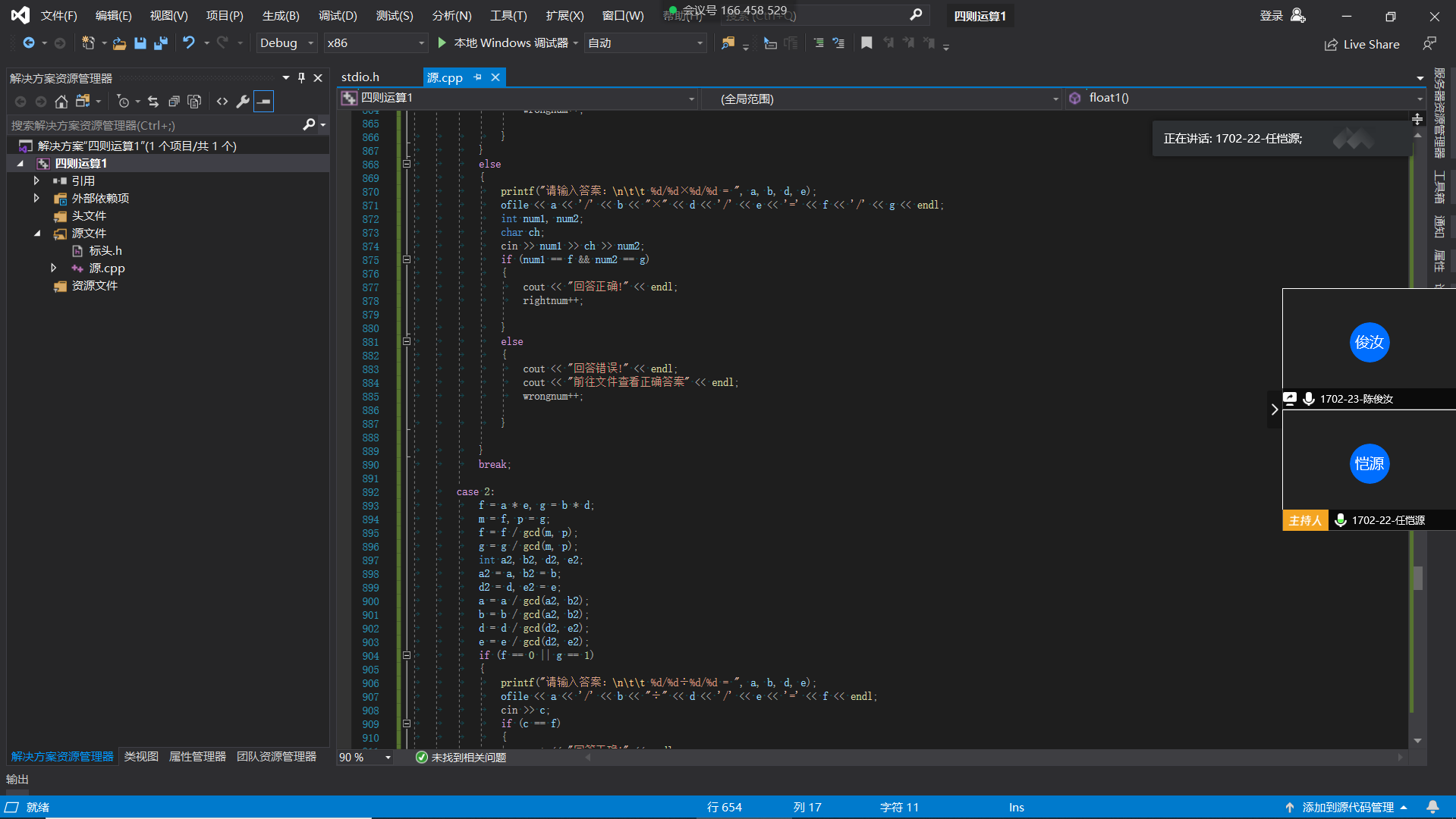Save the current file with disk icon
1456x819 pixels.
click(140, 43)
